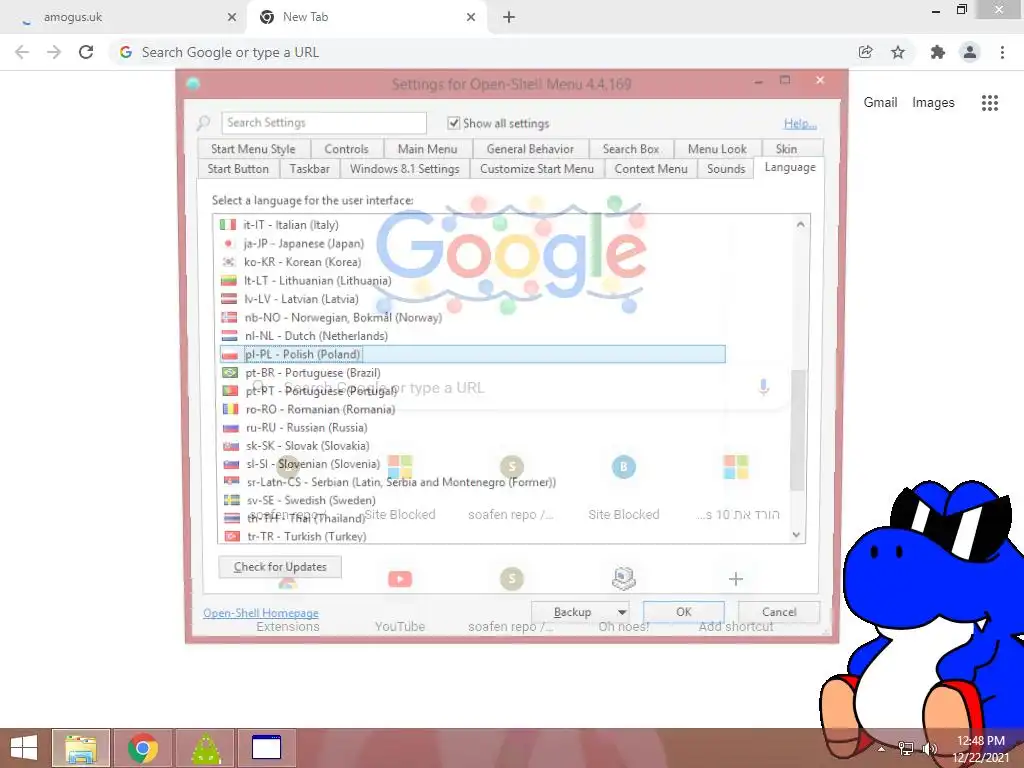Switch to Customize Start Menu tab
1024x768 pixels.
tap(537, 168)
